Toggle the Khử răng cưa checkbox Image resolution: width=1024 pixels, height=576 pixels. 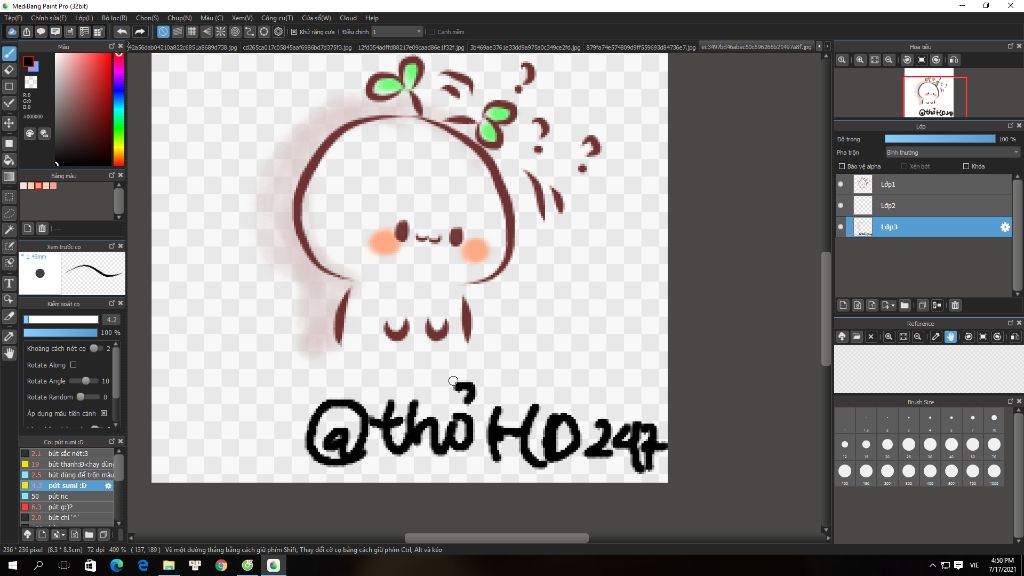(x=294, y=32)
